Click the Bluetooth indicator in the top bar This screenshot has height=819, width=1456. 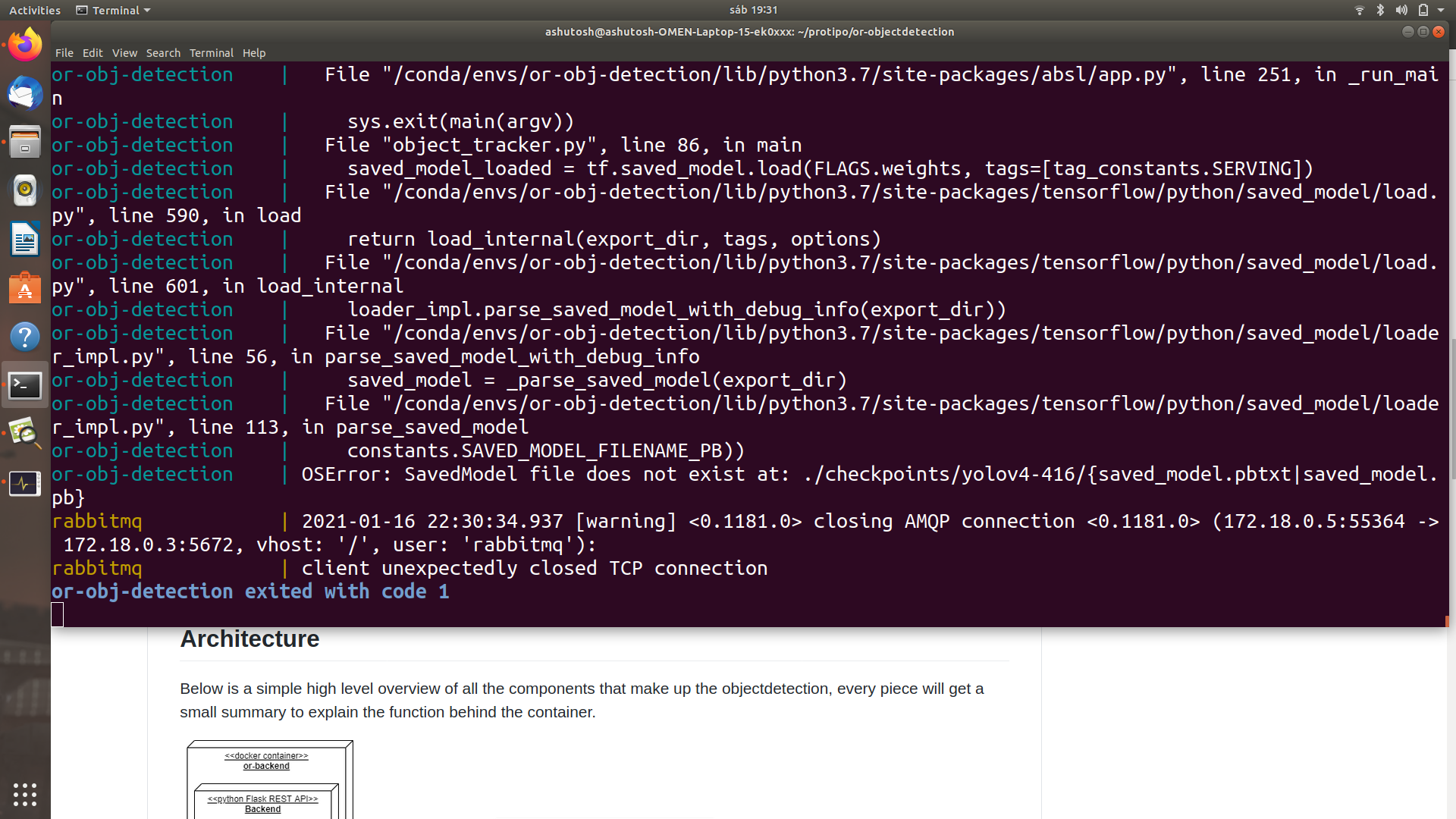coord(1379,10)
